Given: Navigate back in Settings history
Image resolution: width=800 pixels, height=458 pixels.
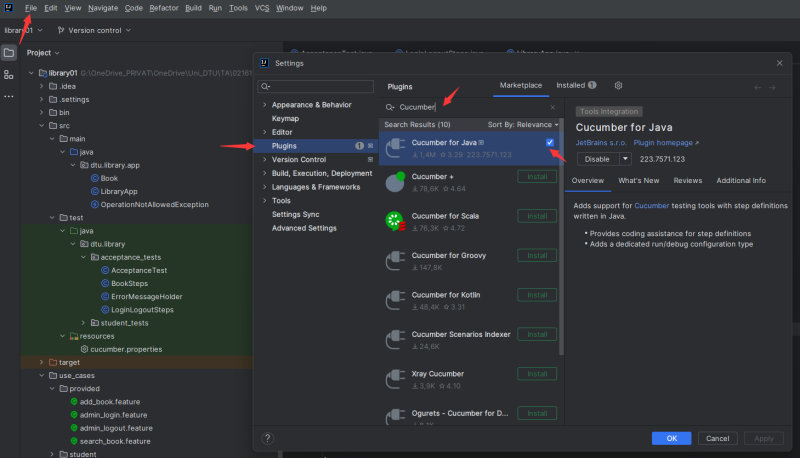Looking at the screenshot, I should [x=758, y=88].
